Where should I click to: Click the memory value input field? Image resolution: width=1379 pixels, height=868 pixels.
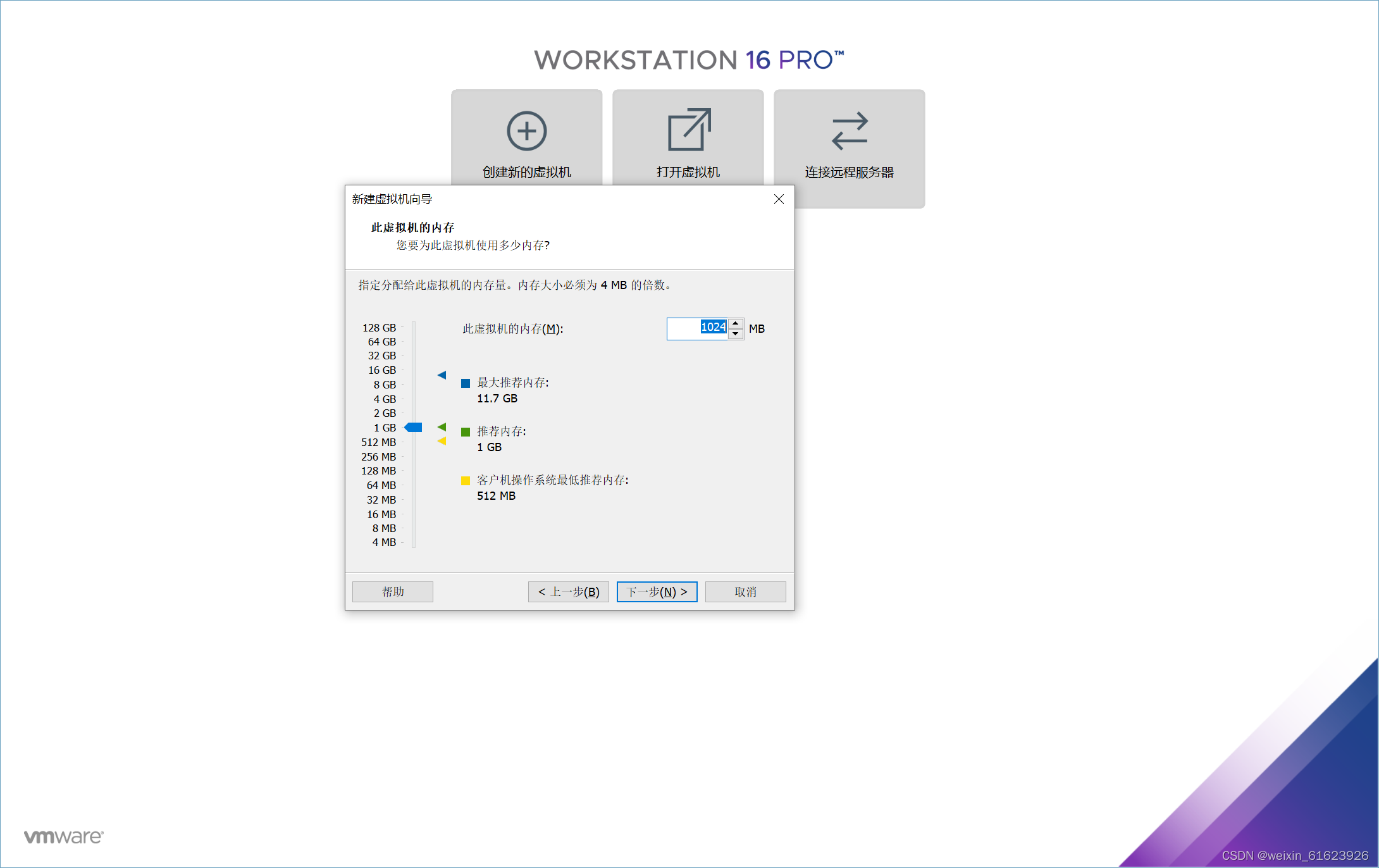[x=696, y=328]
